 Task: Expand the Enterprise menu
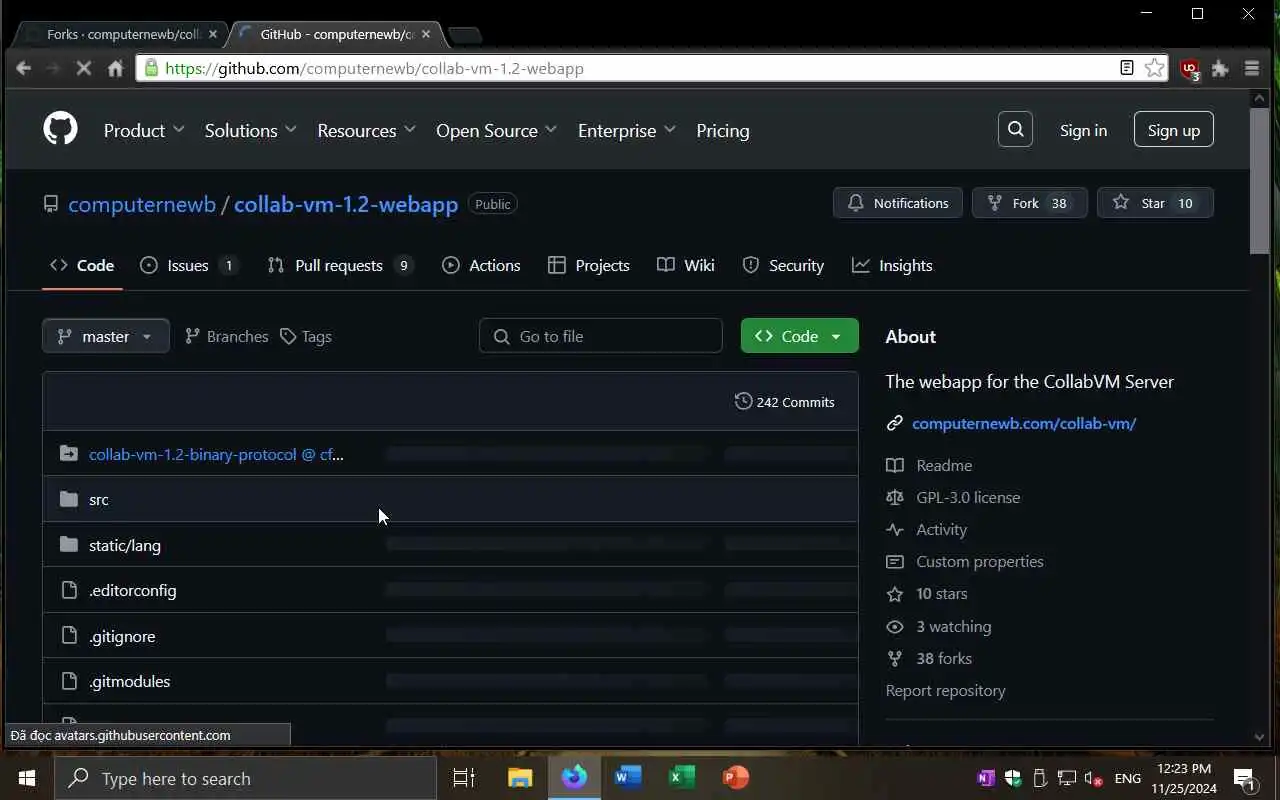pos(627,130)
